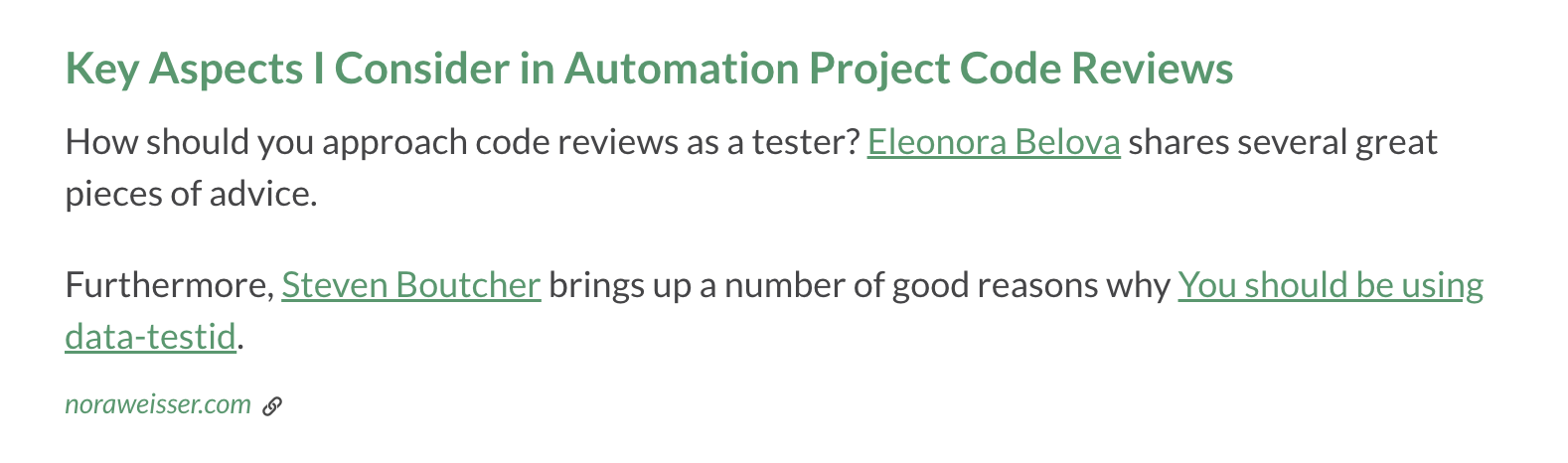The height and width of the screenshot is (463, 1568).
Task: Select the name 'Boutcher' in second paragraph
Action: pyautogui.click(x=468, y=285)
